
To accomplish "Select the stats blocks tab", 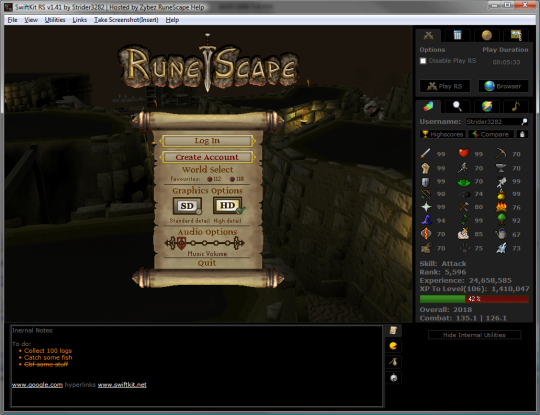I will [428, 106].
